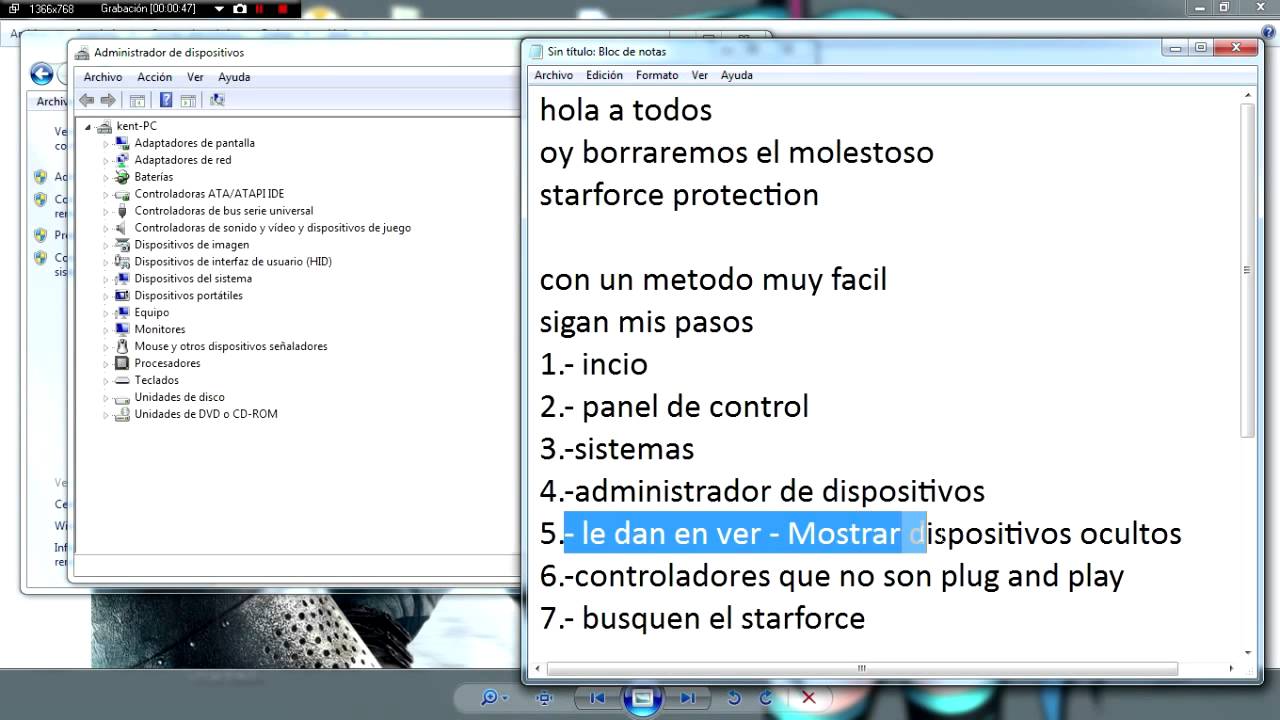Expand Adaptadores de pantalla node
1280x720 pixels.
pyautogui.click(x=105, y=143)
